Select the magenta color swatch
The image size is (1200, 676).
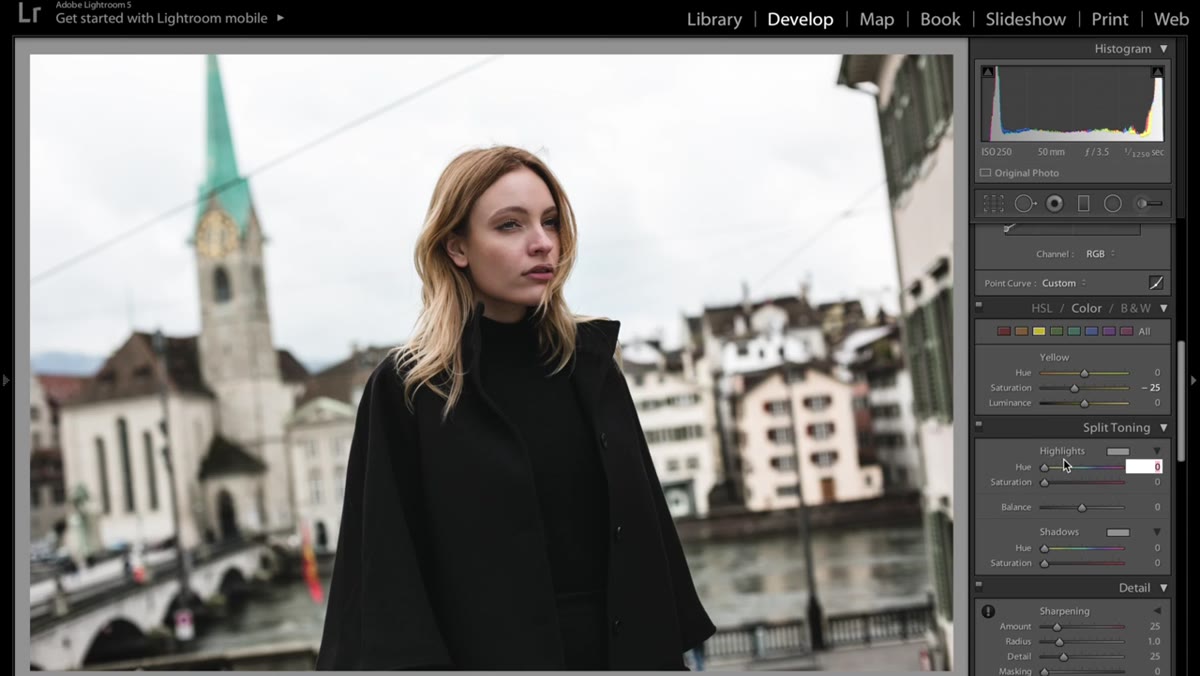(1126, 331)
